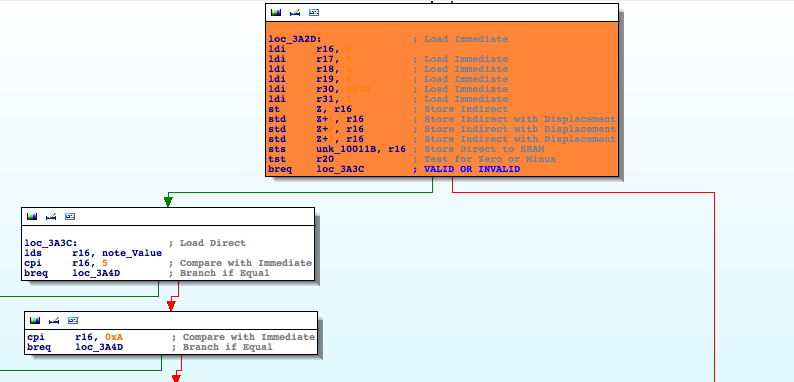Screen dimensions: 794x382
Task: Click loc_3A4D operand below cpi r16, 0xA
Action: pos(99,347)
